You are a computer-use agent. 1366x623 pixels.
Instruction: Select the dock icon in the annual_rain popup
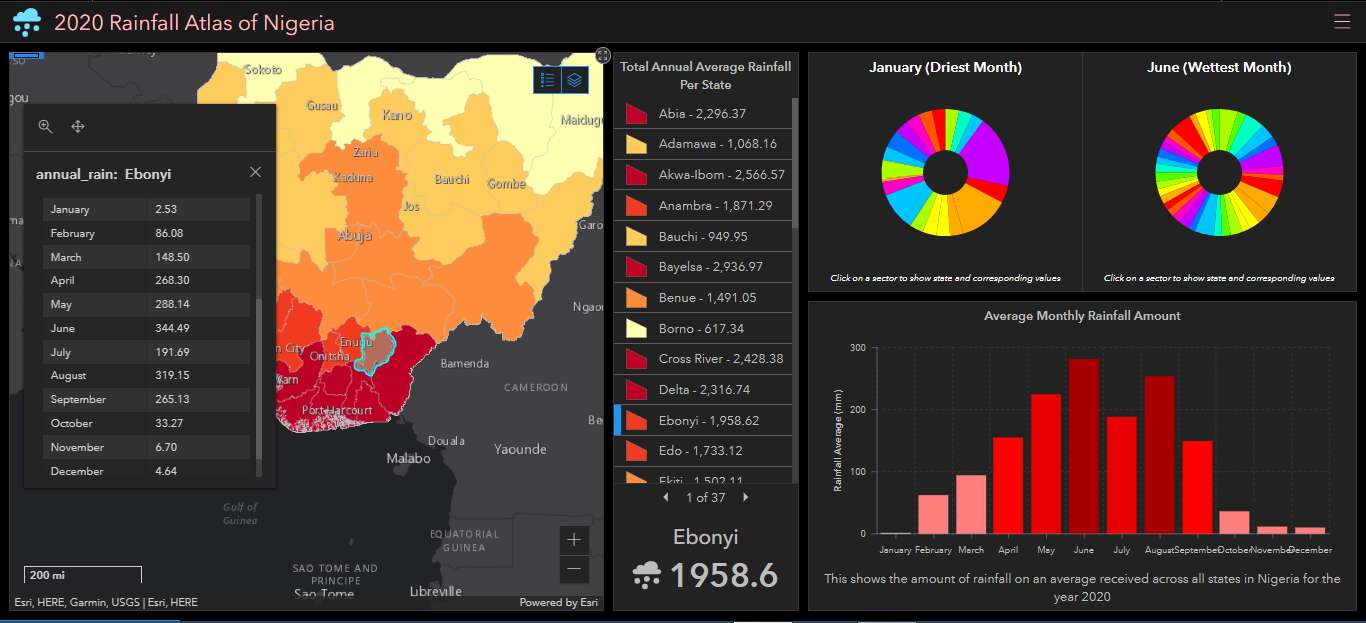pos(78,126)
